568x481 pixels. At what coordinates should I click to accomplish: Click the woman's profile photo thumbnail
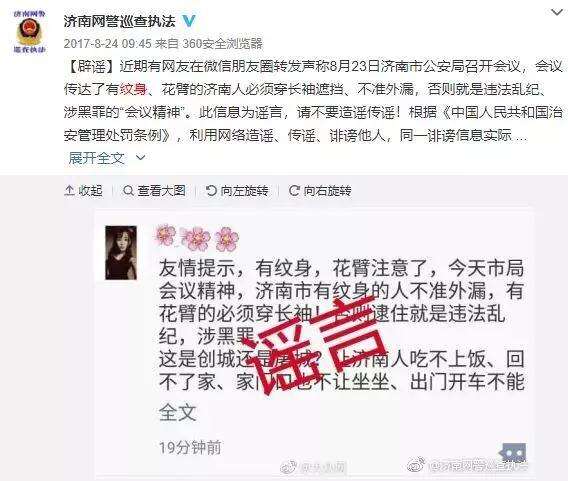tap(121, 253)
